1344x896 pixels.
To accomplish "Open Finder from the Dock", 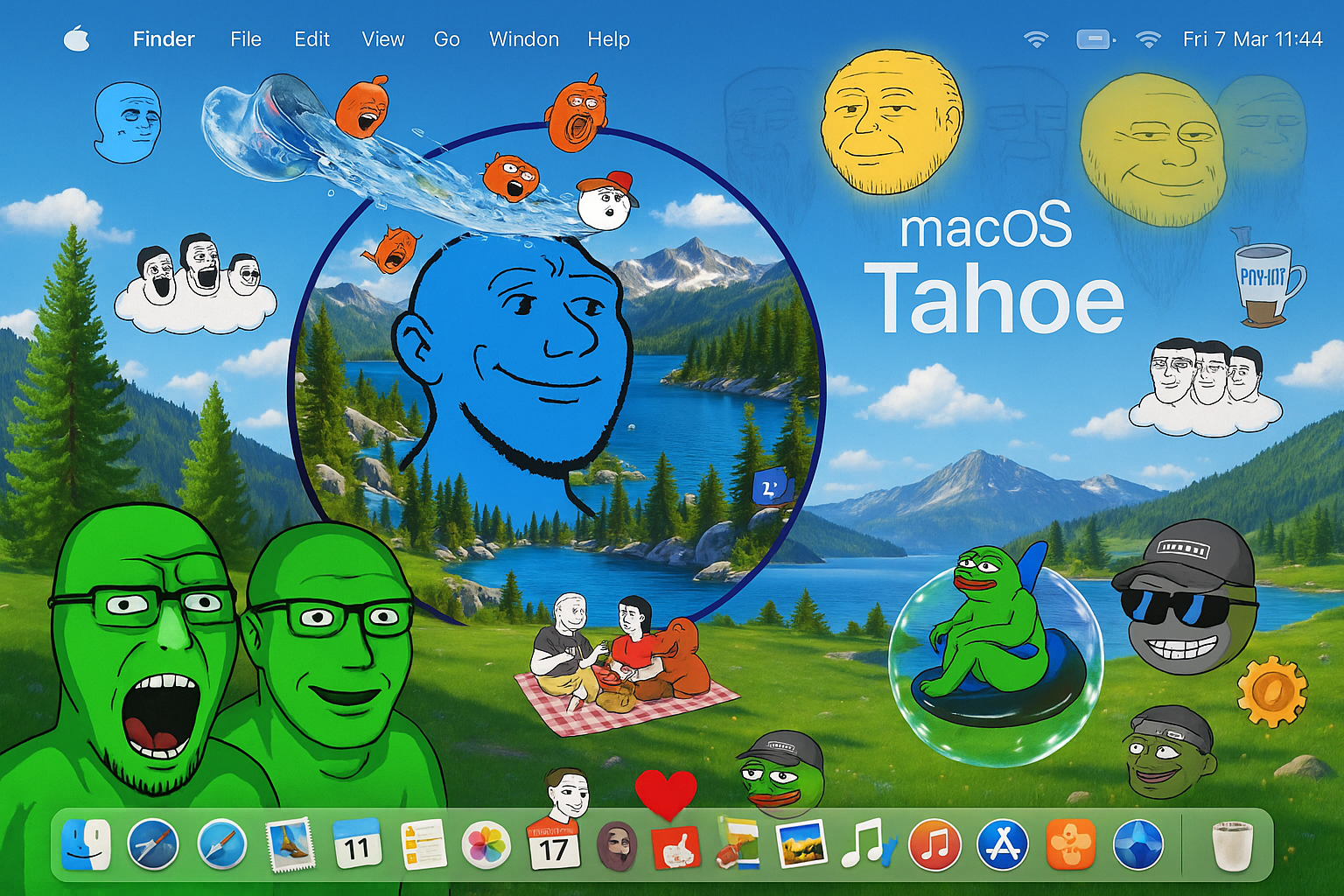I will (x=86, y=845).
